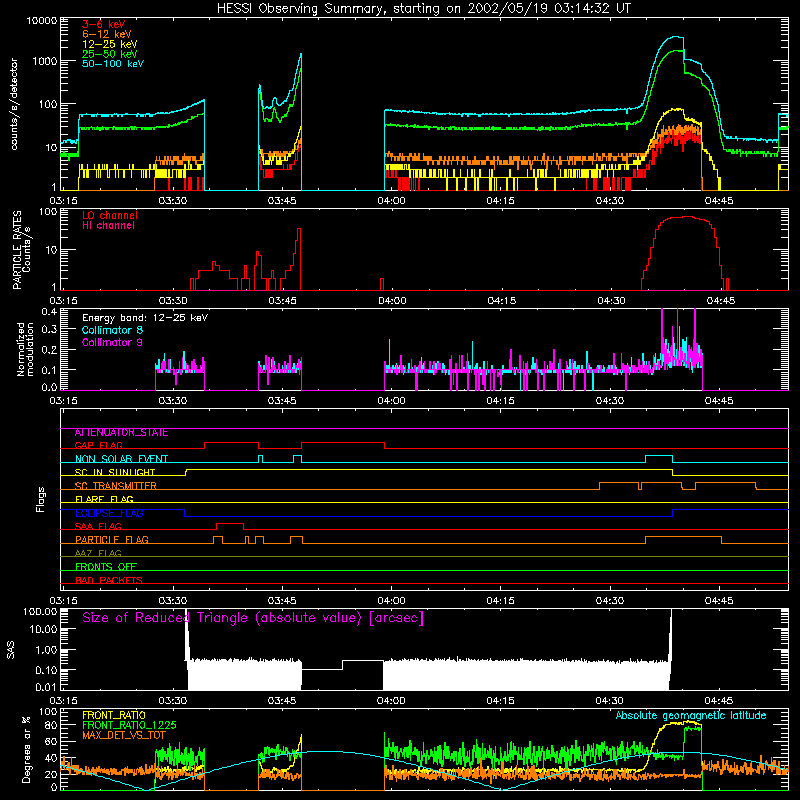
Task: Click the LO channel plateau peak near 04:40
Action: (686, 217)
